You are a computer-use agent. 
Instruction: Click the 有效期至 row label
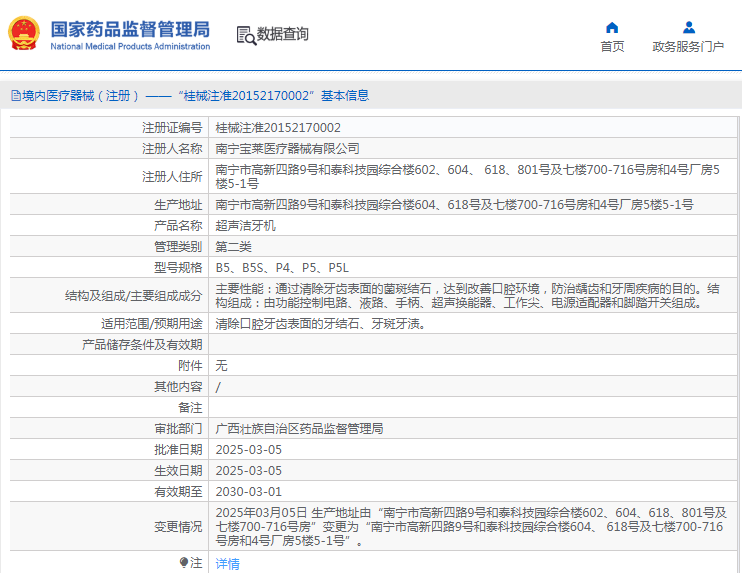[x=178, y=492]
